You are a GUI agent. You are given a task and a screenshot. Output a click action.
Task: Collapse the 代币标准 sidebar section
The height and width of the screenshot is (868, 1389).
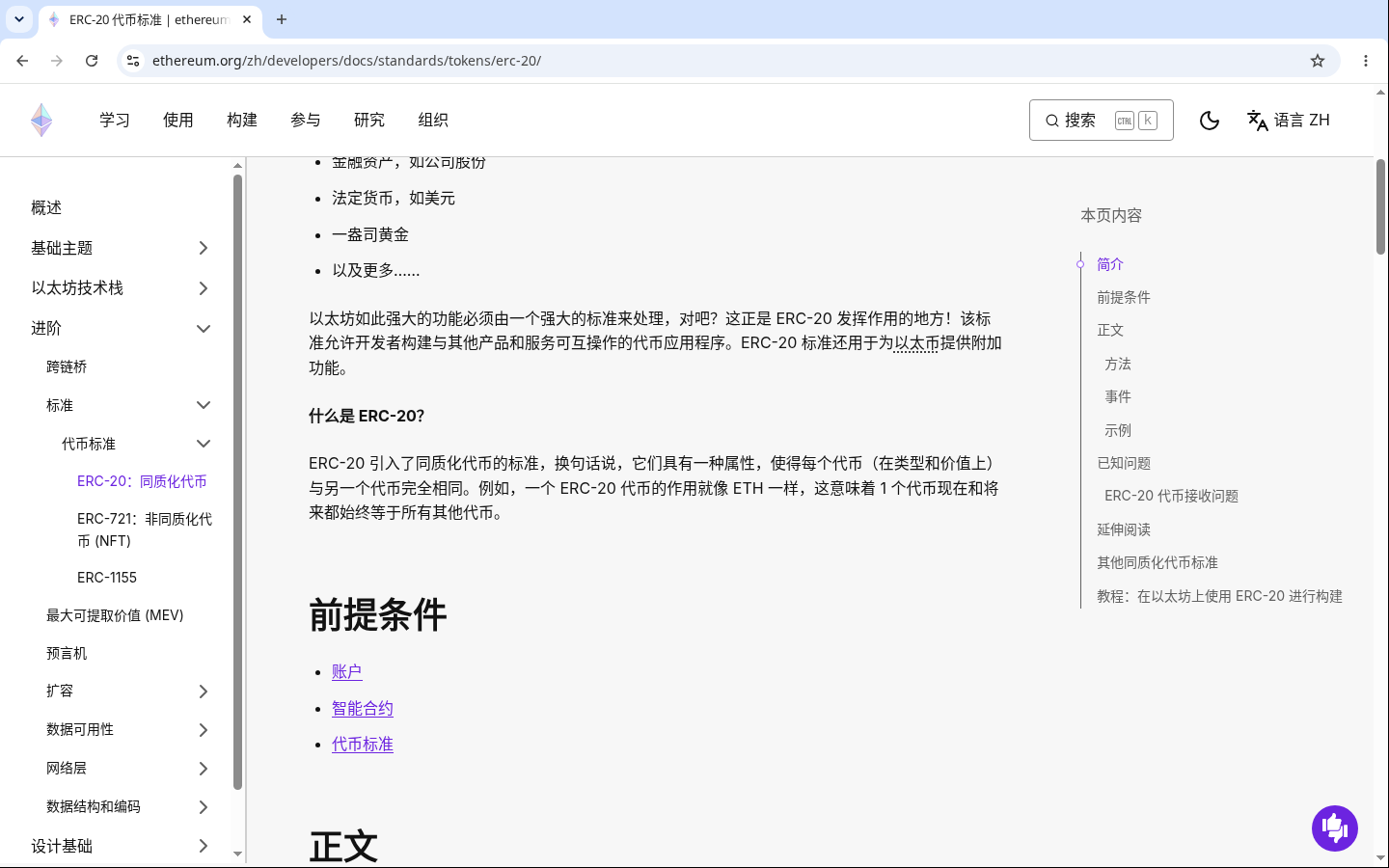tap(204, 444)
